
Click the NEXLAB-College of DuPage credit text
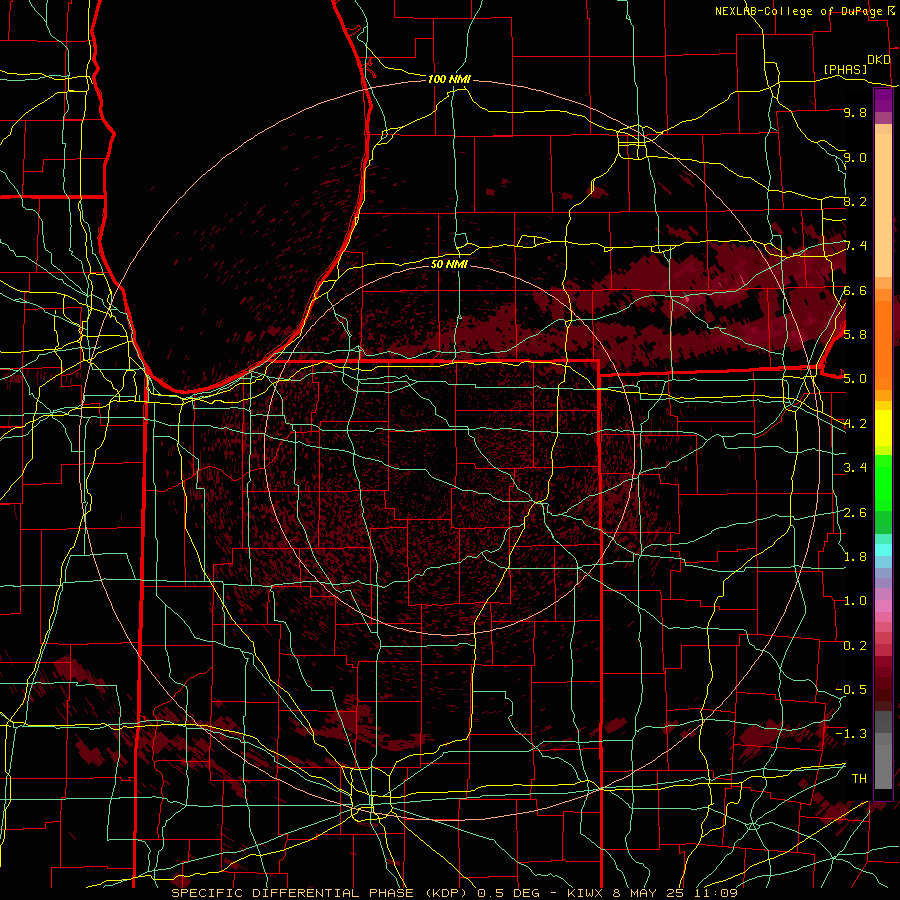(800, 11)
